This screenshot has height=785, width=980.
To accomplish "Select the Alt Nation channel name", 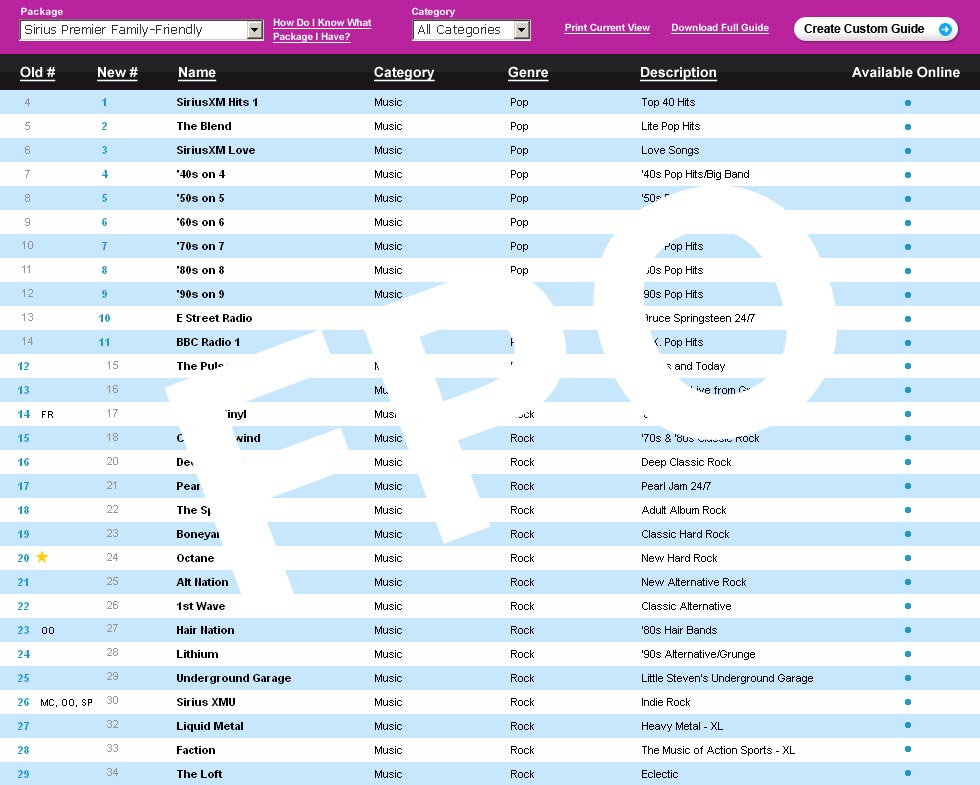I will 202,582.
